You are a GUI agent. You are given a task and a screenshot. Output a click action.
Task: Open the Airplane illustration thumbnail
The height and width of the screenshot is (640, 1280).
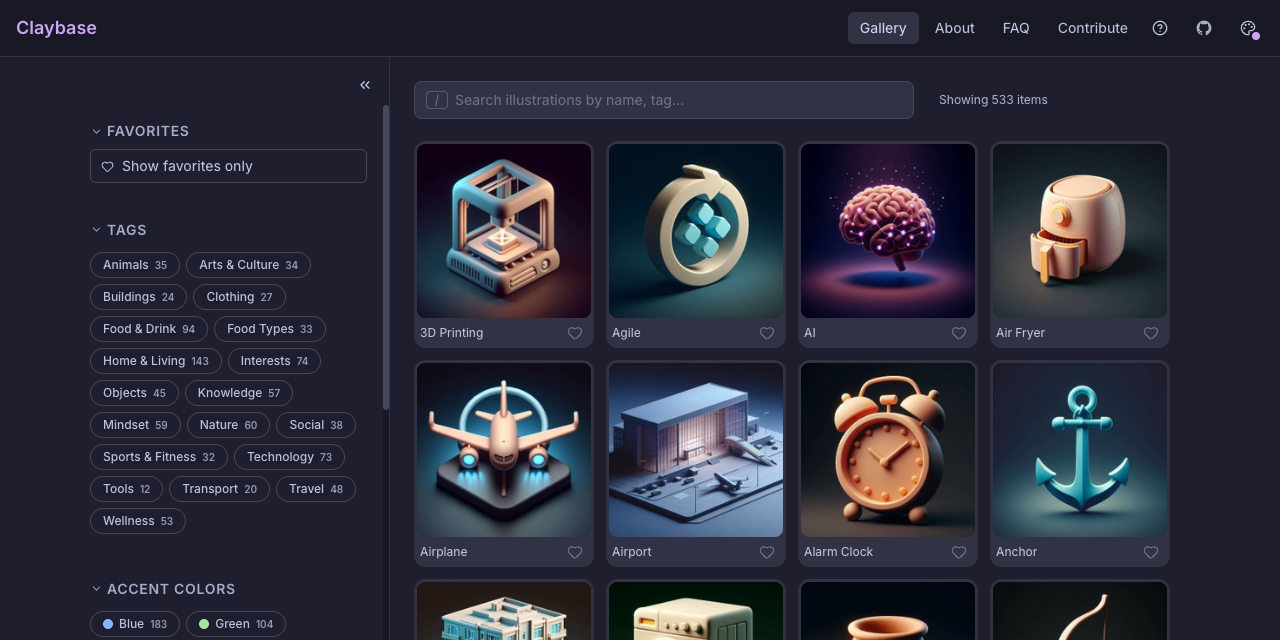pos(504,450)
